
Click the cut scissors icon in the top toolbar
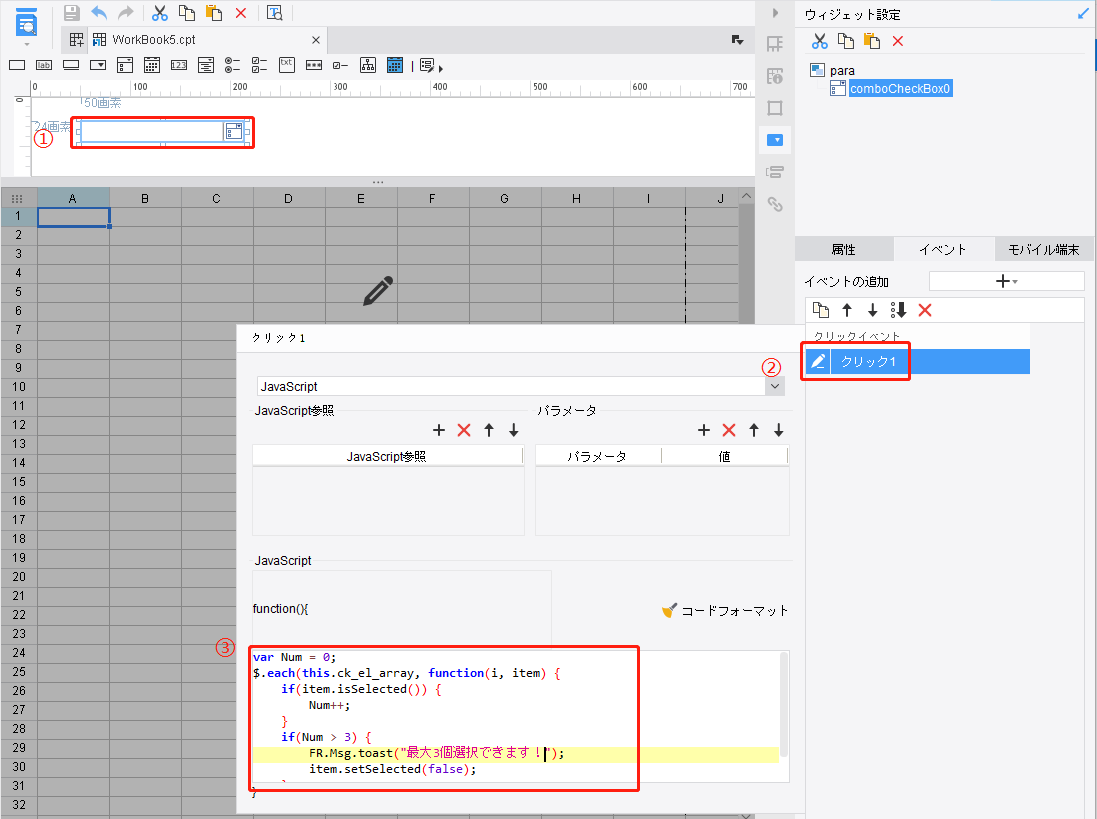pyautogui.click(x=159, y=13)
